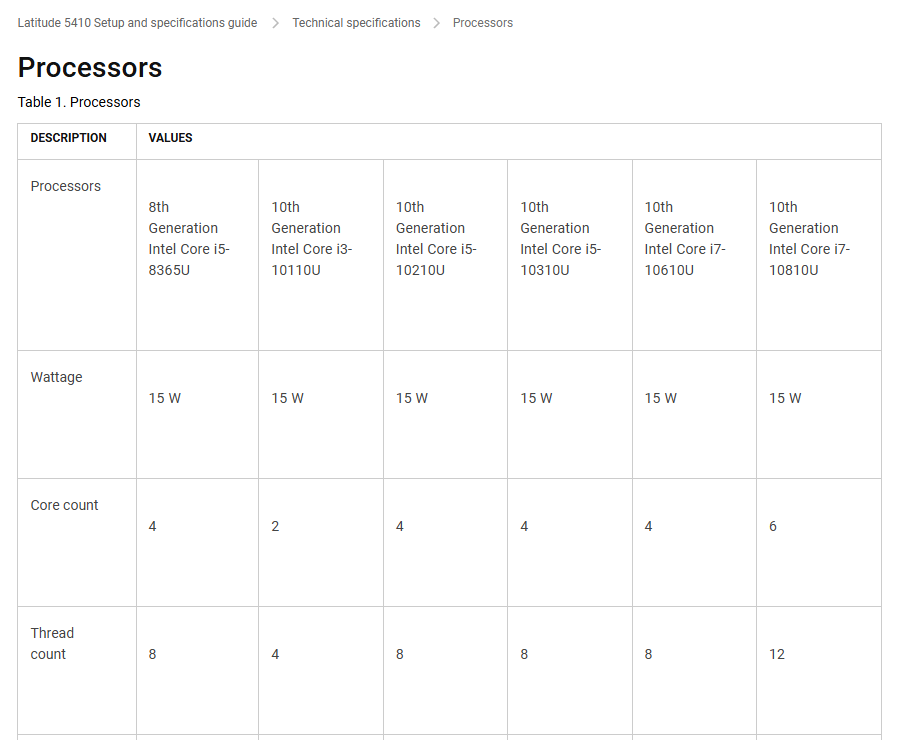Click the Intel Core i5-10310U processor cell
This screenshot has width=901, height=740.
(560, 239)
